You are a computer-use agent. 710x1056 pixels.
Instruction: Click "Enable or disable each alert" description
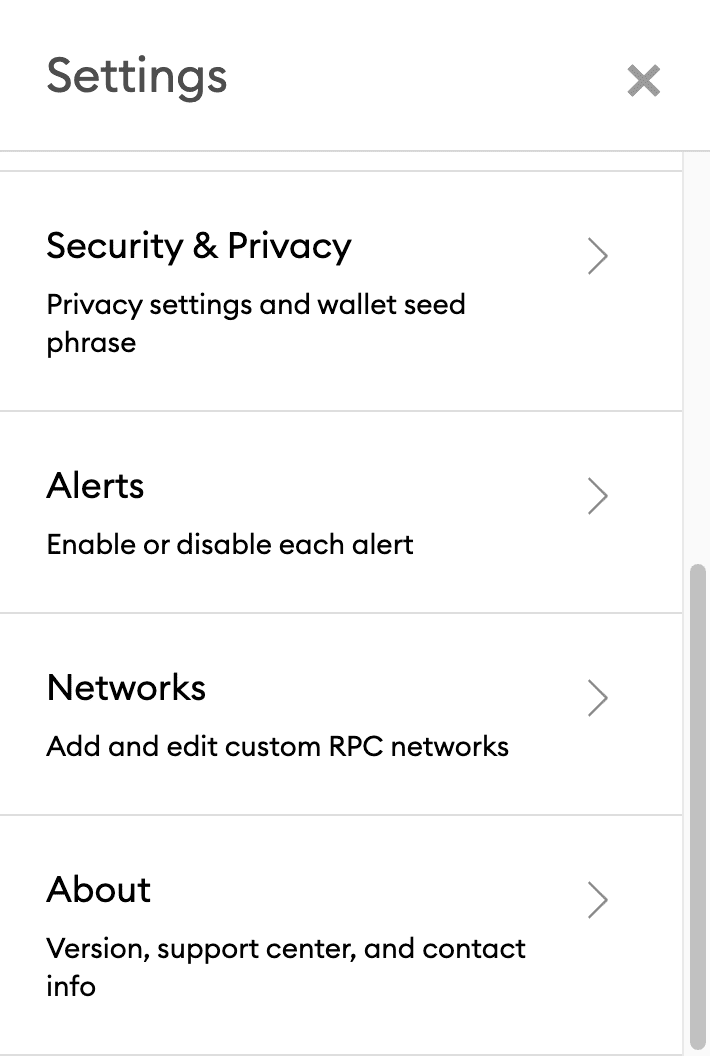[x=229, y=545]
